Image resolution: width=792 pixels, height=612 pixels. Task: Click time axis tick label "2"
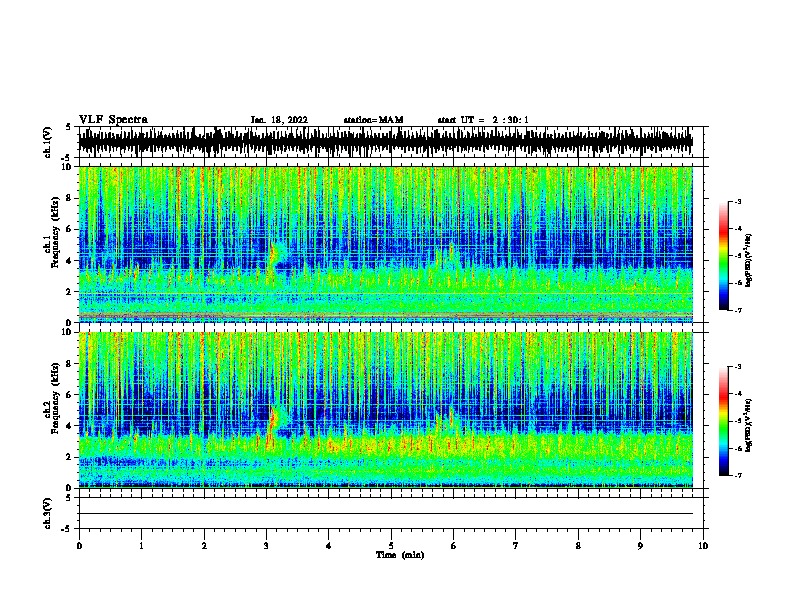tap(204, 546)
